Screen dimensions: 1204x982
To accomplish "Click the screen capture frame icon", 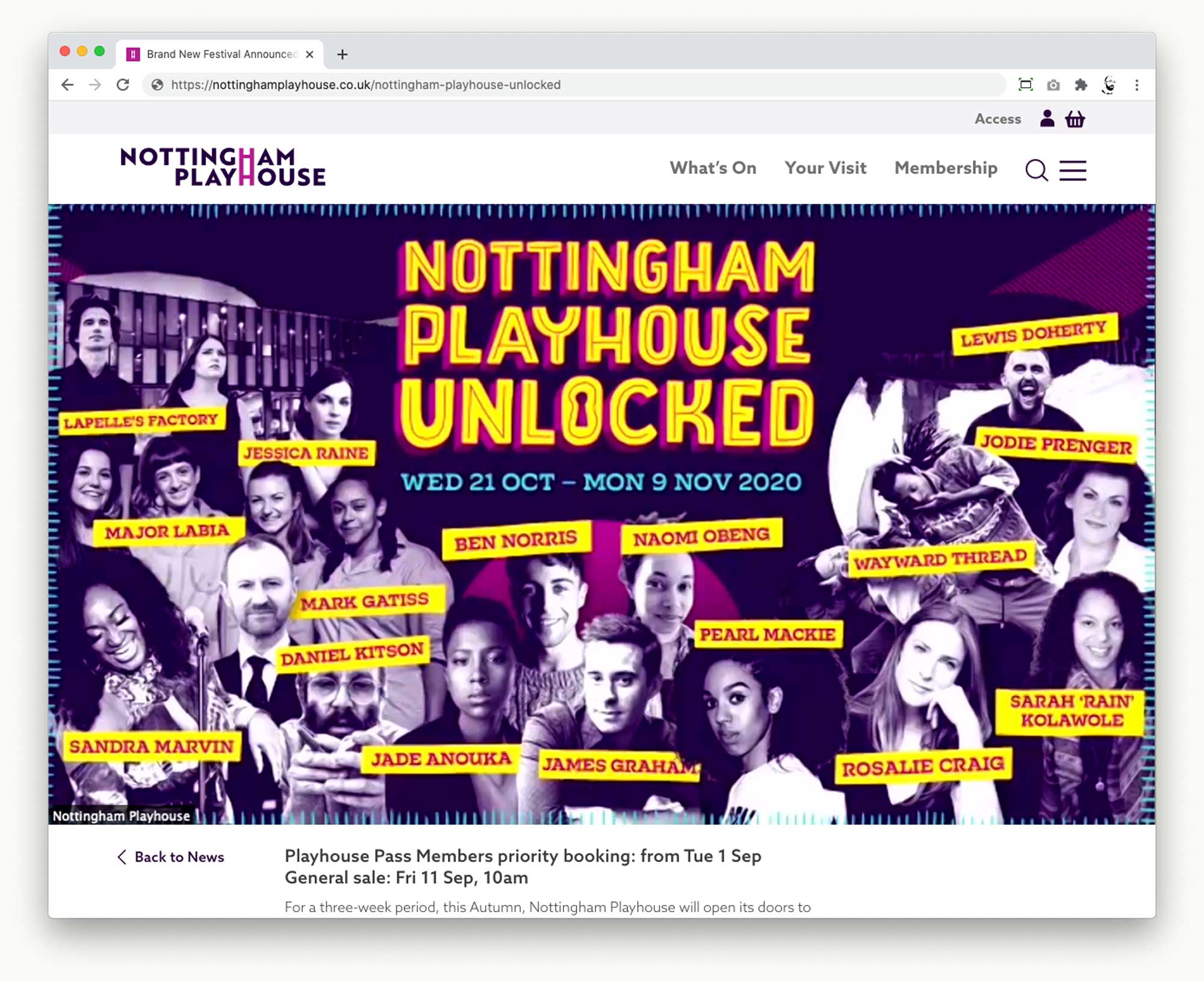I will [1026, 85].
